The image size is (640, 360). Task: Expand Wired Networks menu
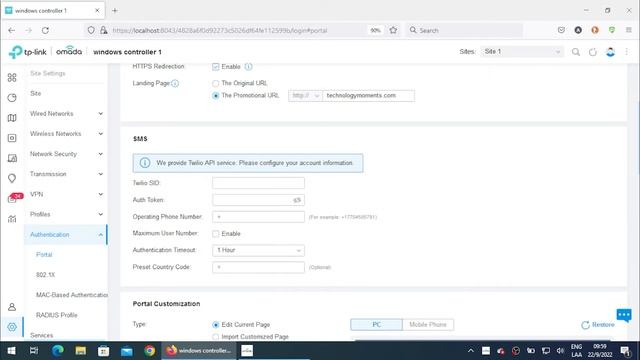tap(66, 113)
